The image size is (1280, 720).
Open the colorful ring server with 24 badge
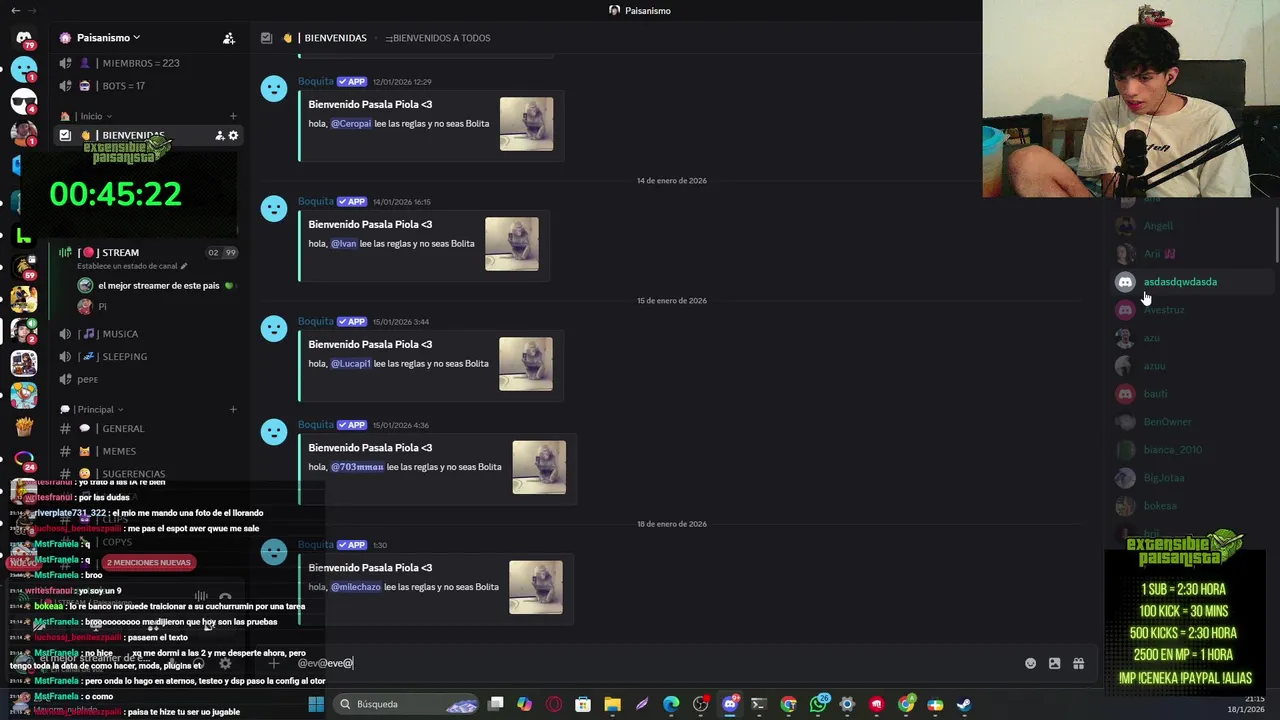coord(24,459)
